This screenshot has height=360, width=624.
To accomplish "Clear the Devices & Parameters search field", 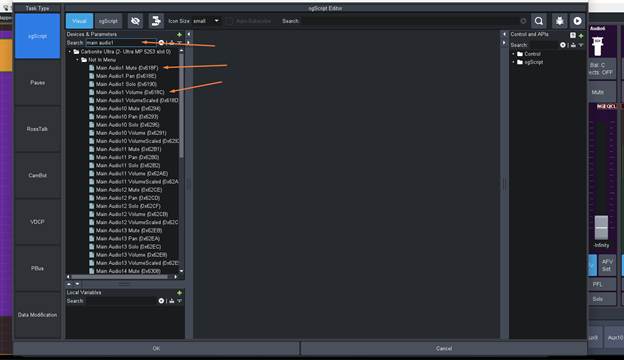I will click(161, 43).
